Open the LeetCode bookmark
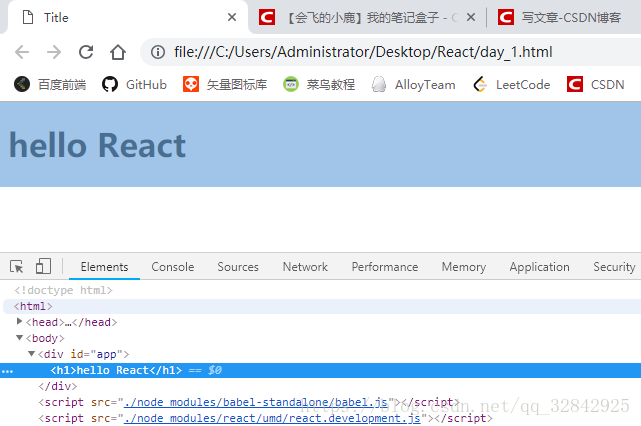This screenshot has width=641, height=426. point(511,85)
